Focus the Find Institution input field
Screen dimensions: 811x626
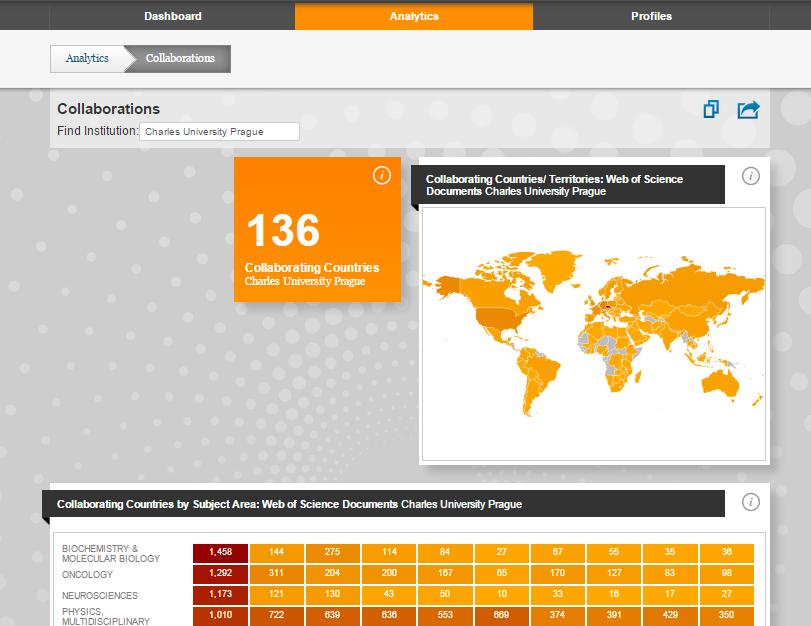click(x=219, y=131)
